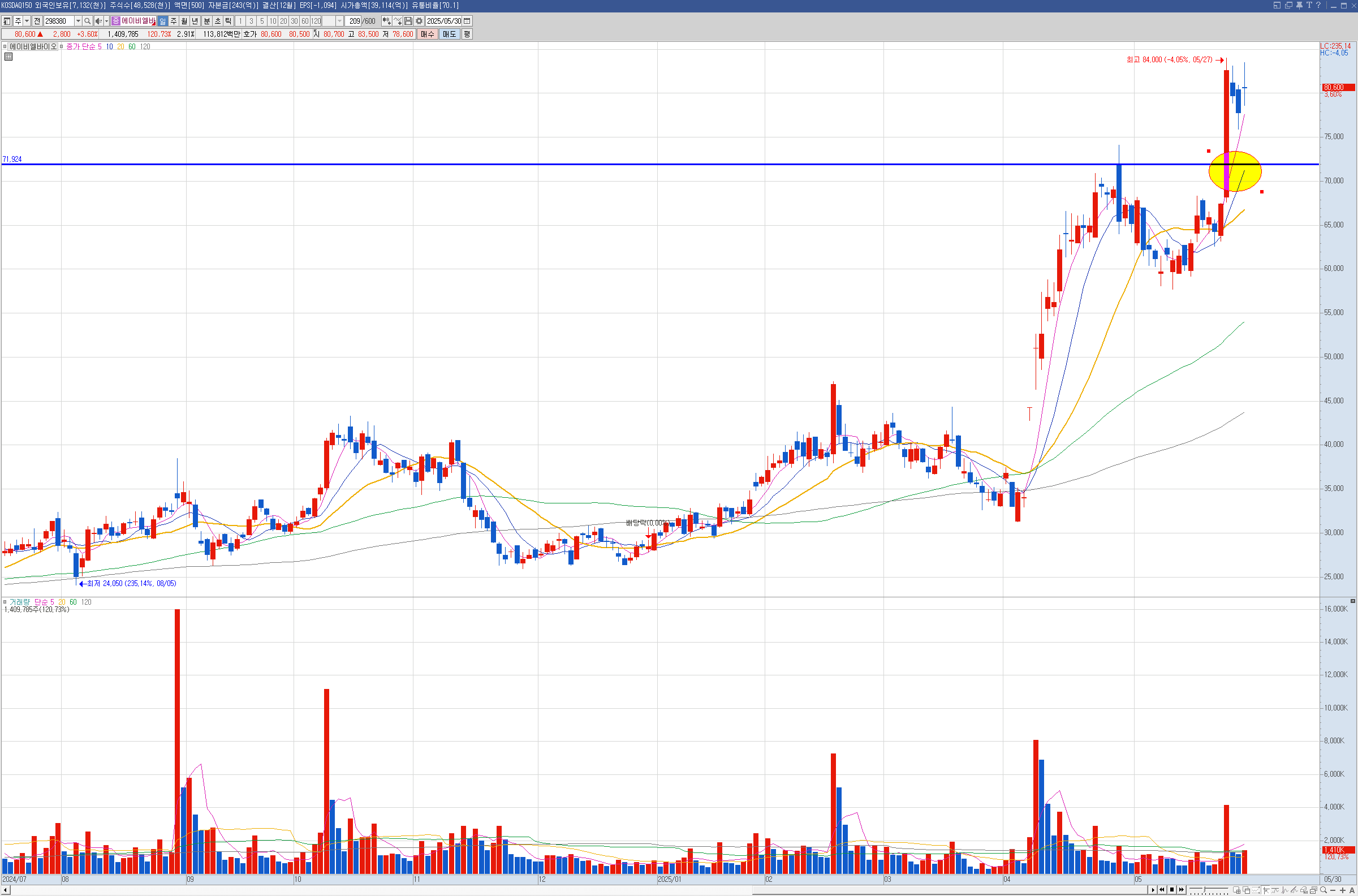1358x896 pixels.
Task: Toggle the daily (일) chart period
Action: [163, 21]
